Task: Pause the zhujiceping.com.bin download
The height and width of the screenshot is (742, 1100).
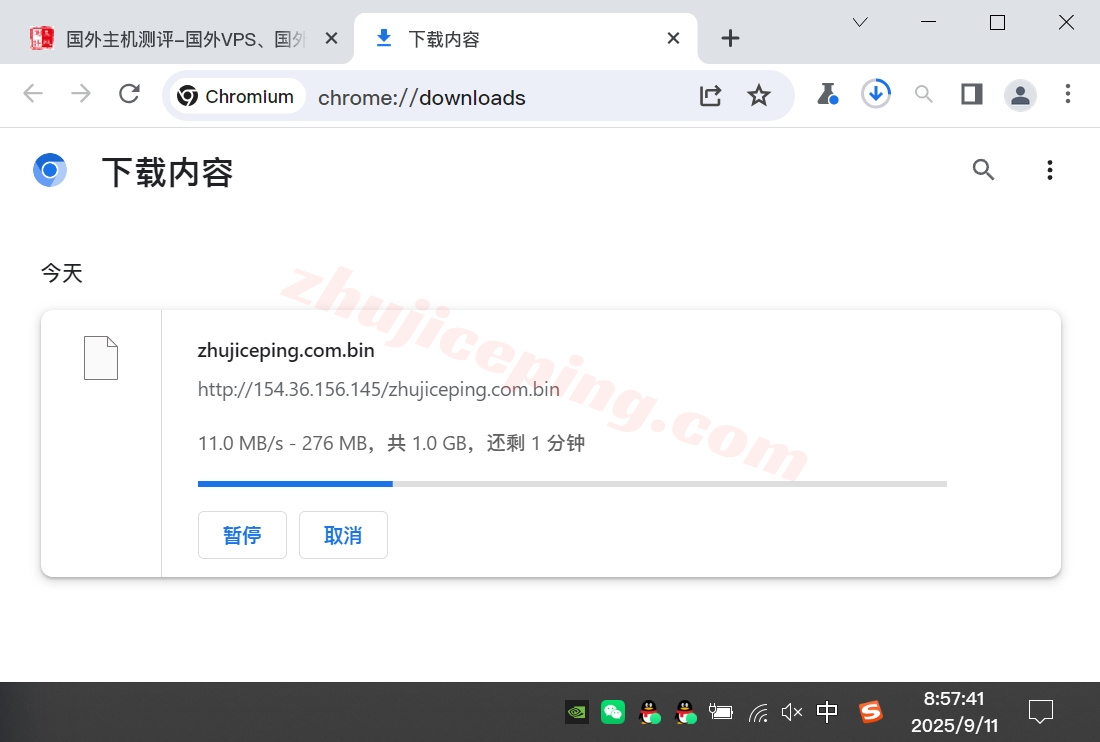Action: pyautogui.click(x=242, y=535)
